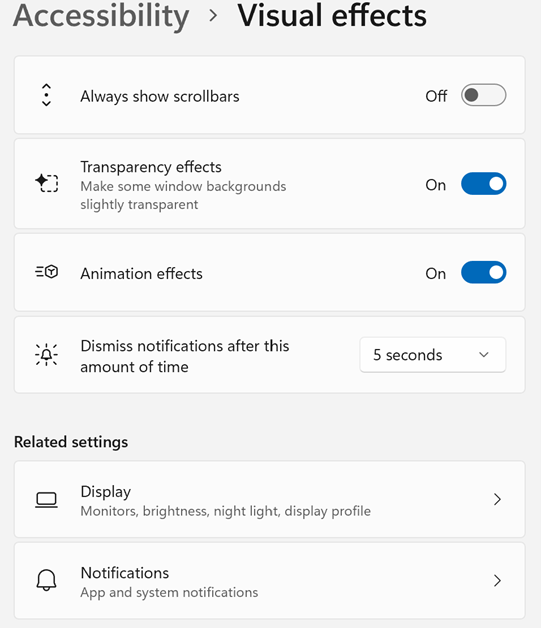Go back to Accessibility breadcrumb
Screen dimensions: 541x628
coord(101,17)
